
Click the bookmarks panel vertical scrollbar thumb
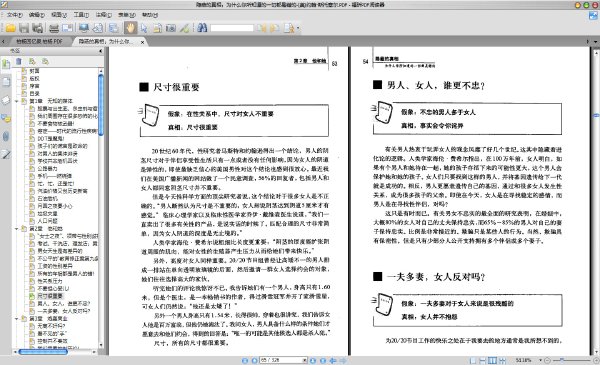click(101, 105)
